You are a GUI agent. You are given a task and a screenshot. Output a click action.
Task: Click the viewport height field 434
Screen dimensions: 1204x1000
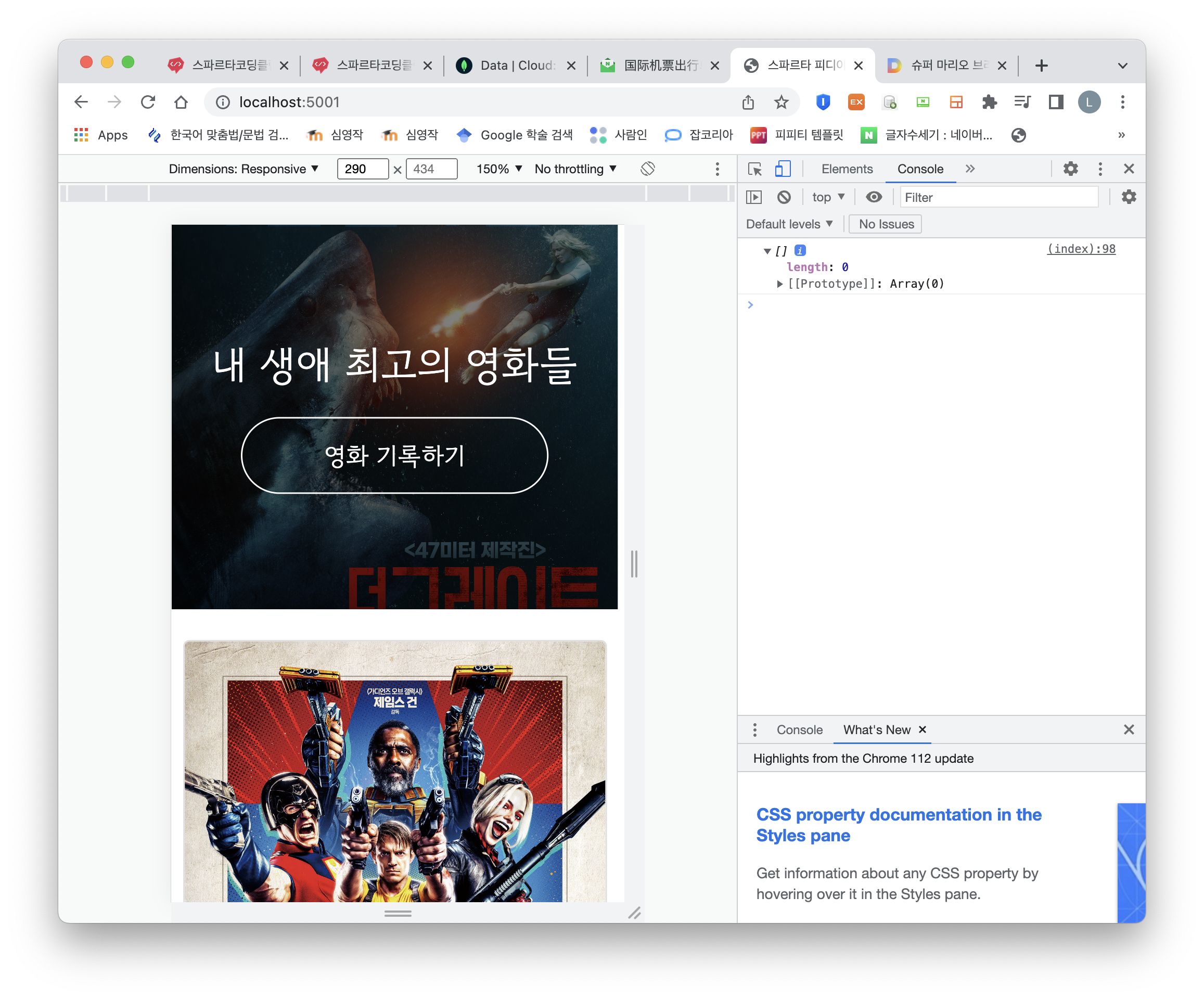(x=432, y=169)
